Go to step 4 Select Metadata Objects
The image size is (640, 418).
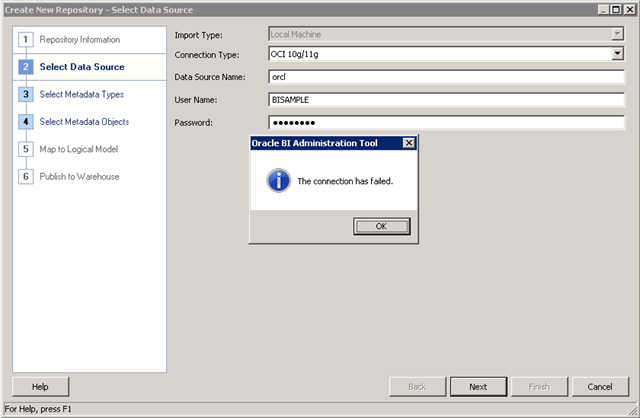[x=85, y=122]
